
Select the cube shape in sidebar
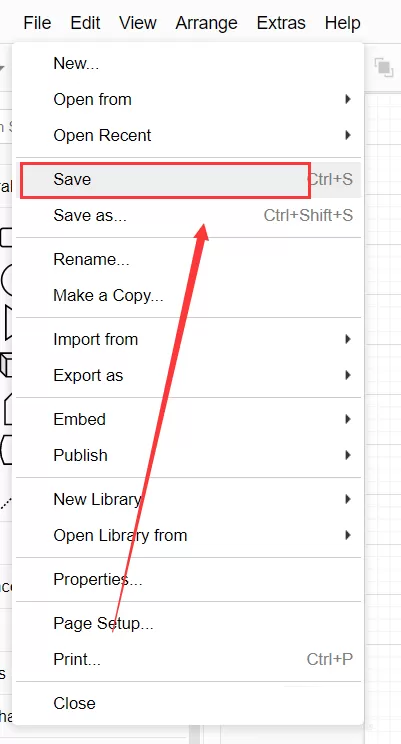(x=6, y=364)
